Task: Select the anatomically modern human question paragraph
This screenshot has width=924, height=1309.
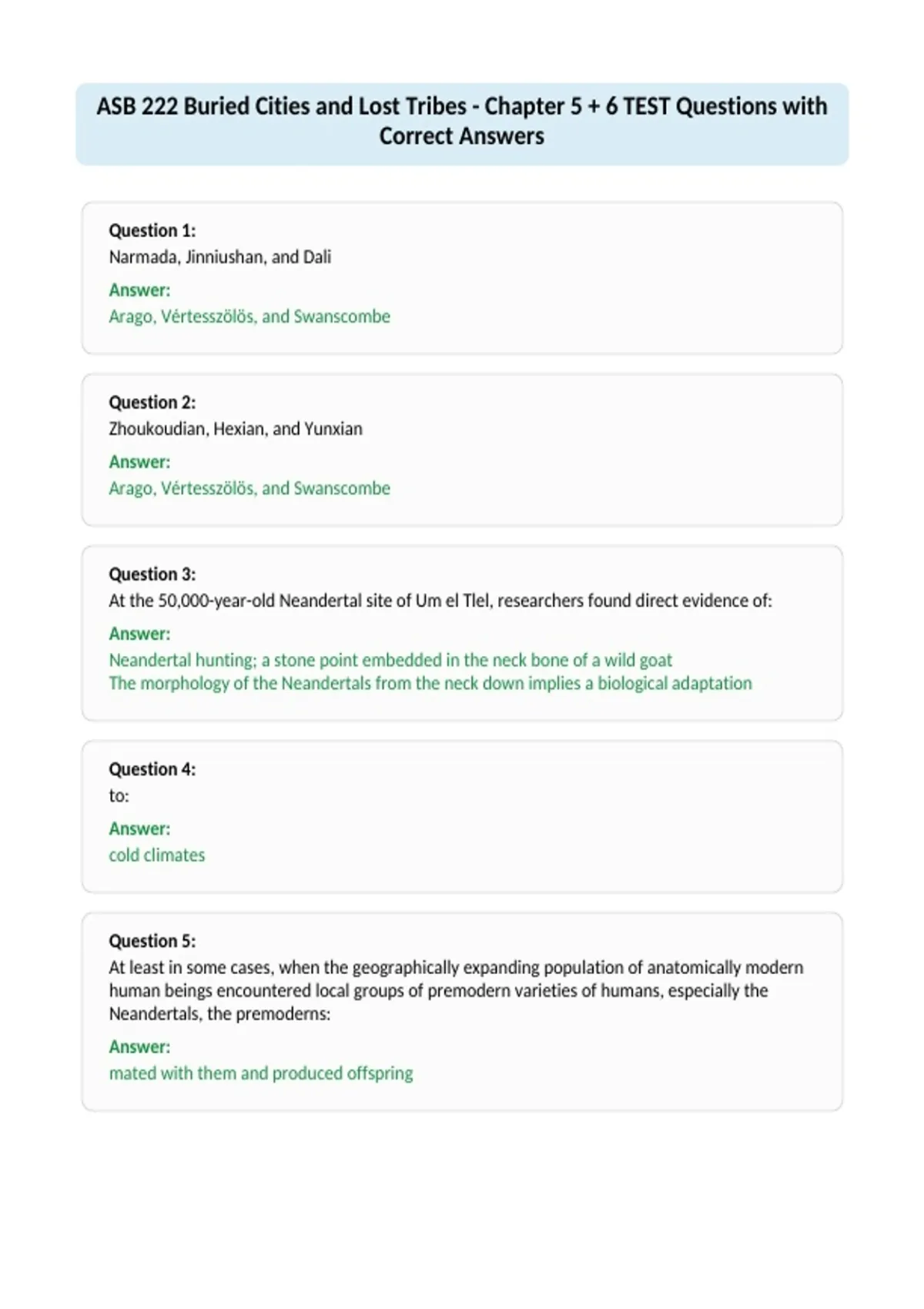Action: [x=456, y=990]
